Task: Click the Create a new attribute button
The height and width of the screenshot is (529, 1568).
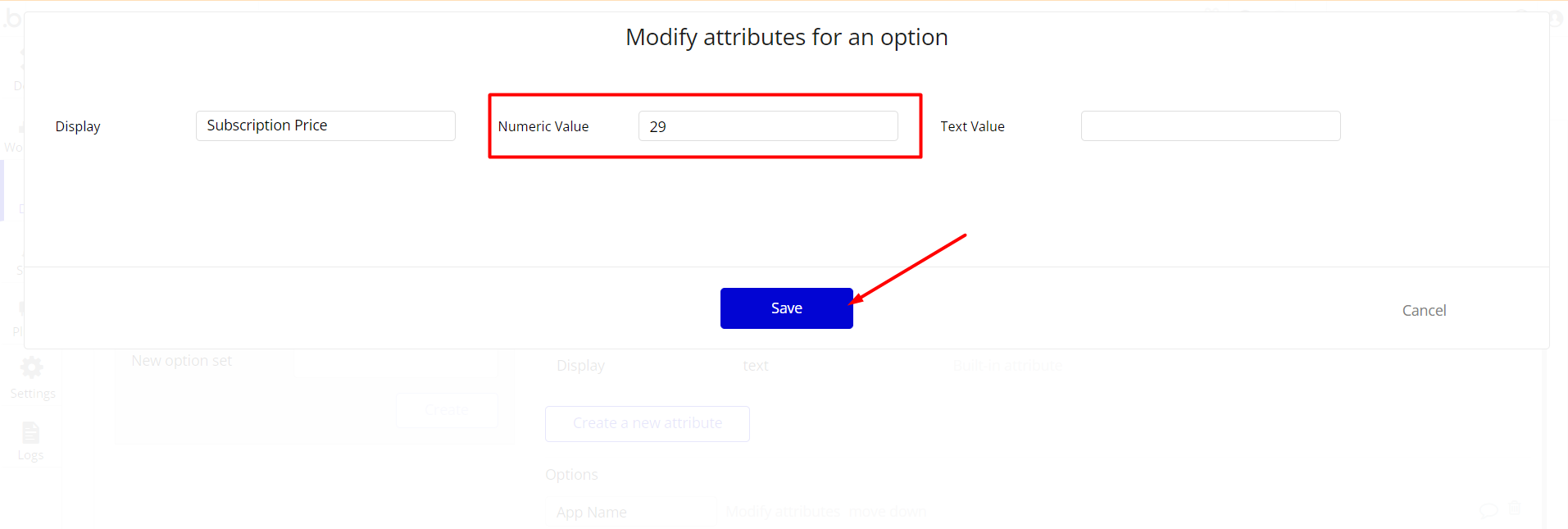Action: (648, 423)
